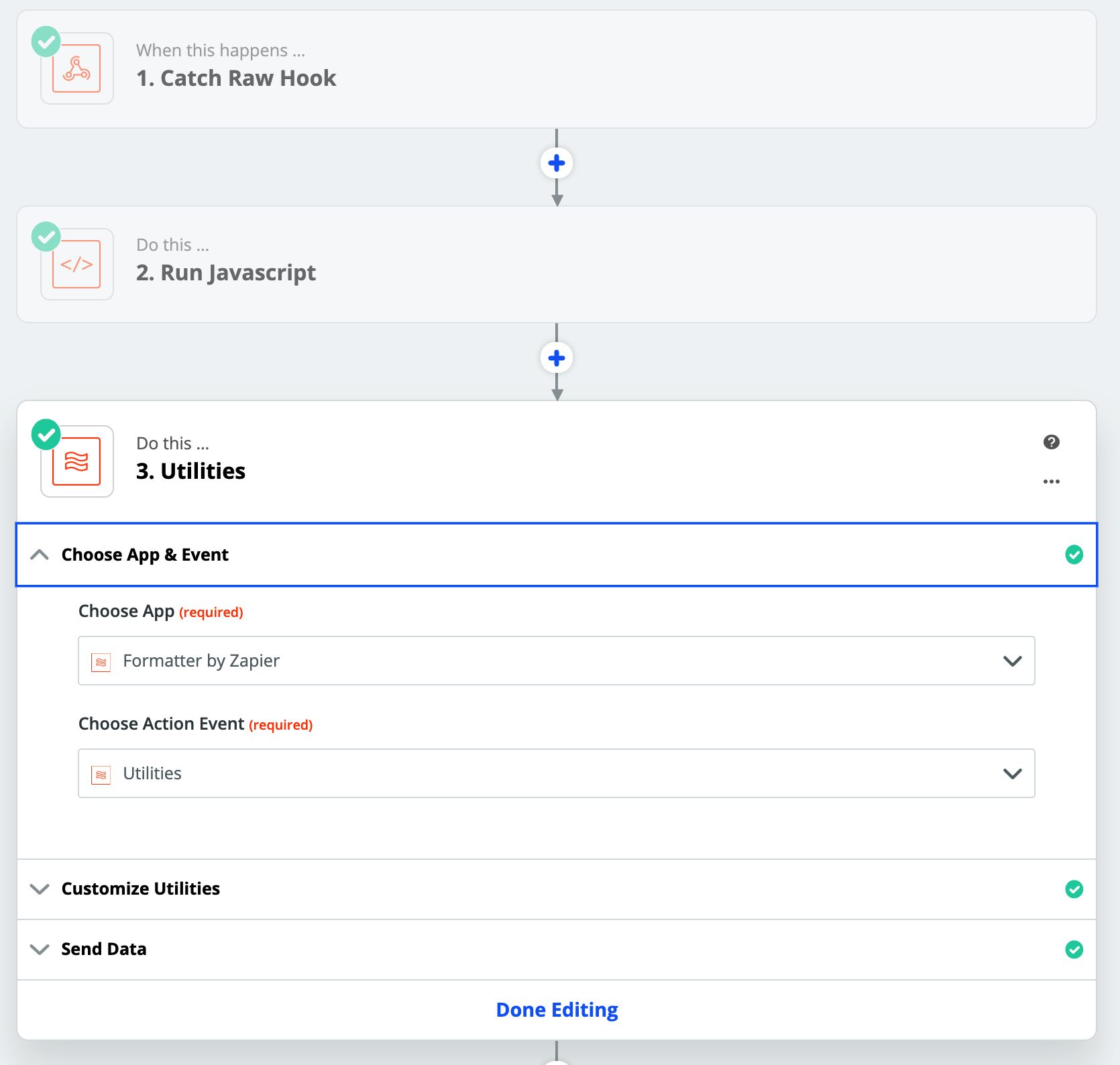Add a step after Run Javascript
Viewport: 1120px width, 1065px height.
click(x=557, y=358)
